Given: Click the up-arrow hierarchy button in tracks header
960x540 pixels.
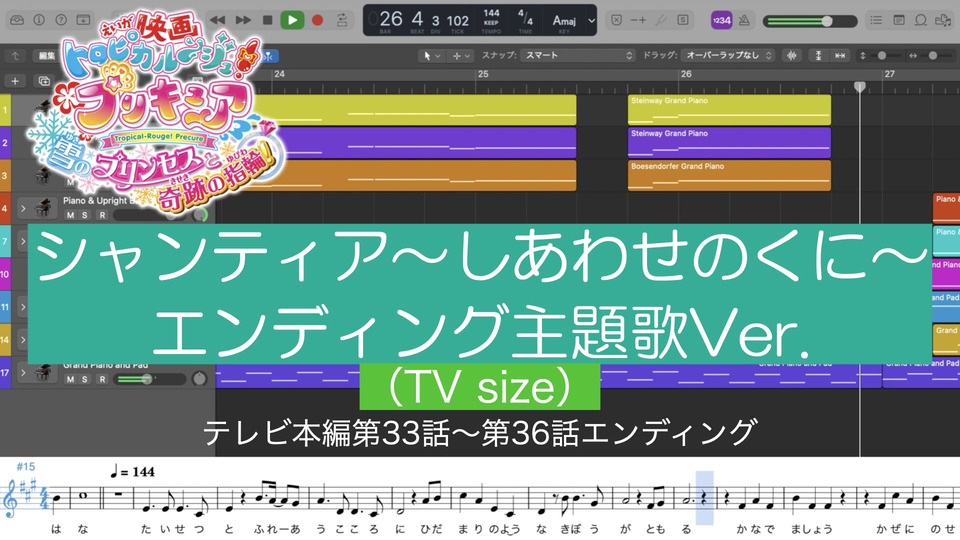Looking at the screenshot, I should click(x=15, y=56).
